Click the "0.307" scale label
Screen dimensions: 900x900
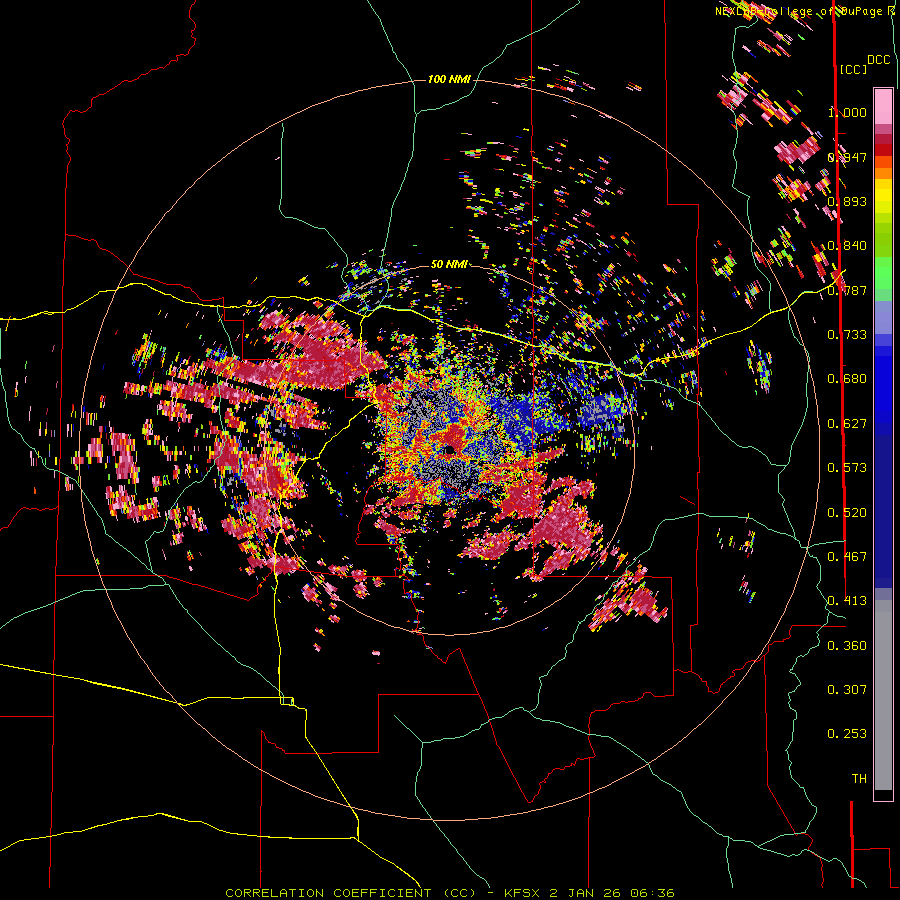click(x=847, y=690)
